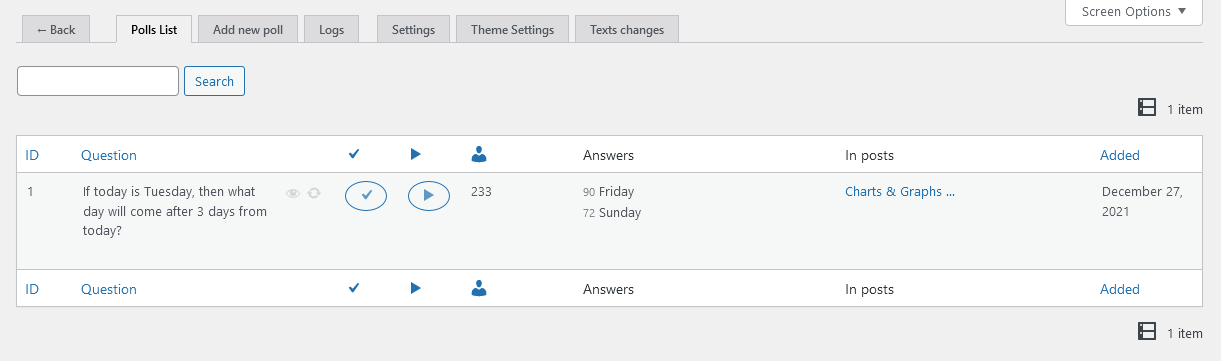Image resolution: width=1221 pixels, height=361 pixels.
Task: Sort by the top voters person icon header
Action: [479, 154]
